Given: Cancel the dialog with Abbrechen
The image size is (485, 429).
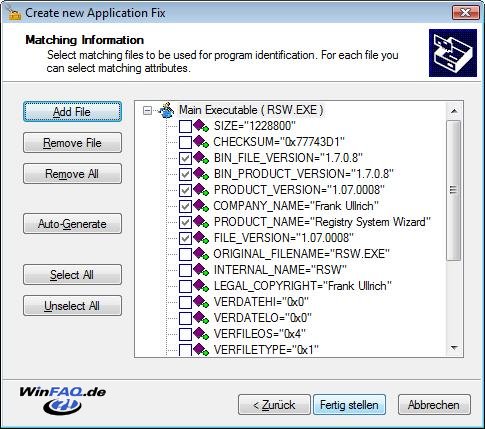Looking at the screenshot, I should (x=434, y=405).
